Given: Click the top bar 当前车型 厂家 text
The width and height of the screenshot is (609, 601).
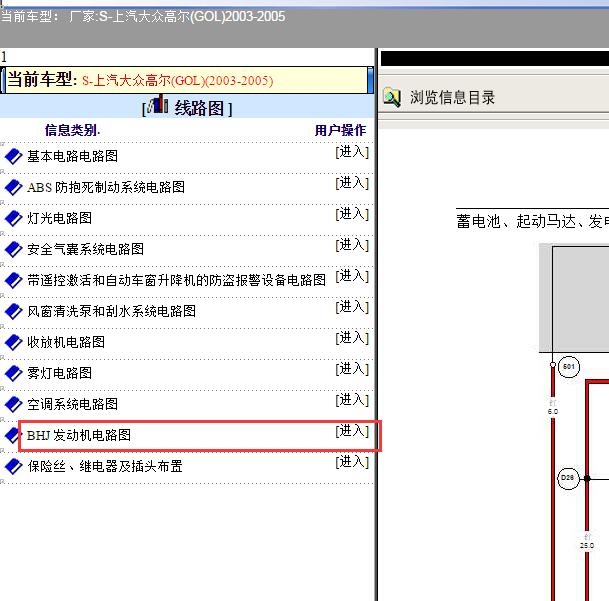Looking at the screenshot, I should (143, 17).
